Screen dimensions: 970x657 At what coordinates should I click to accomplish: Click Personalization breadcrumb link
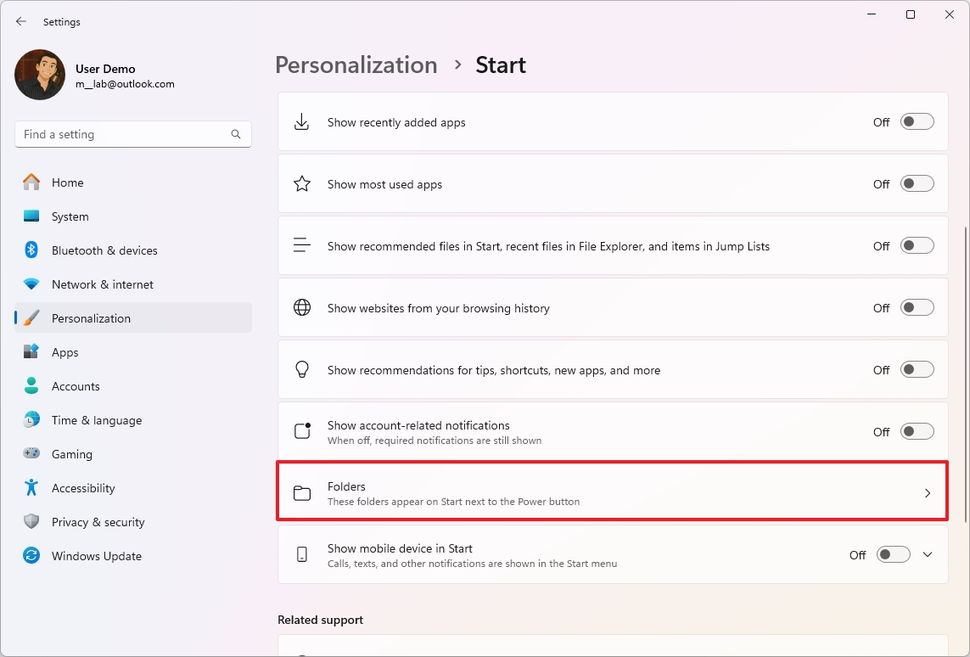pyautogui.click(x=356, y=65)
